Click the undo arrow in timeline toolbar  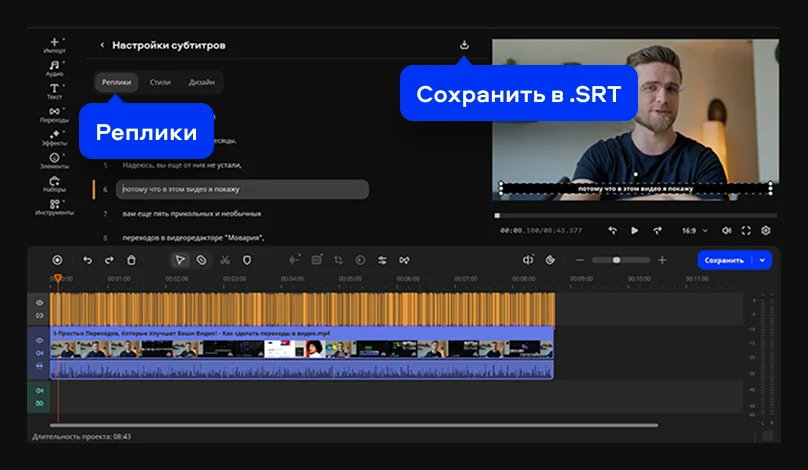click(87, 260)
